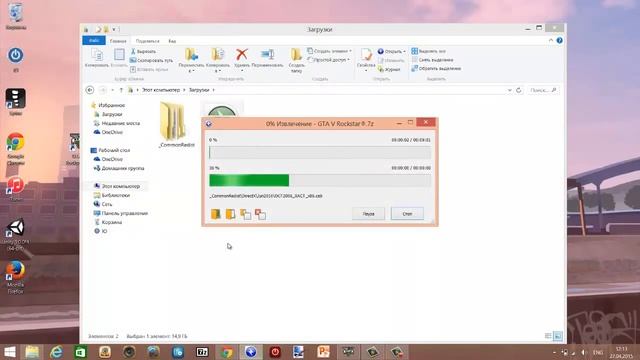Click Edit (Изменить) in Open group
The height and width of the screenshot is (360, 640).
click(x=391, y=60)
